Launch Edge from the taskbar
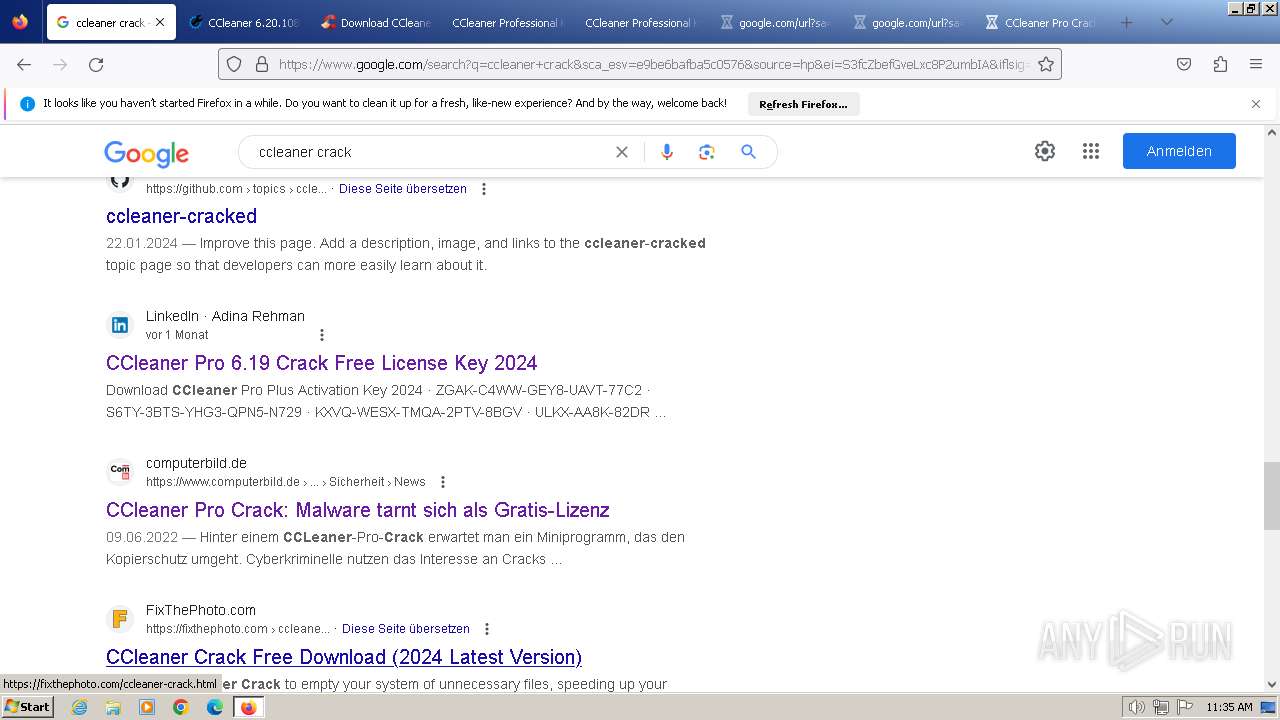This screenshot has height=720, width=1280. tap(215, 707)
